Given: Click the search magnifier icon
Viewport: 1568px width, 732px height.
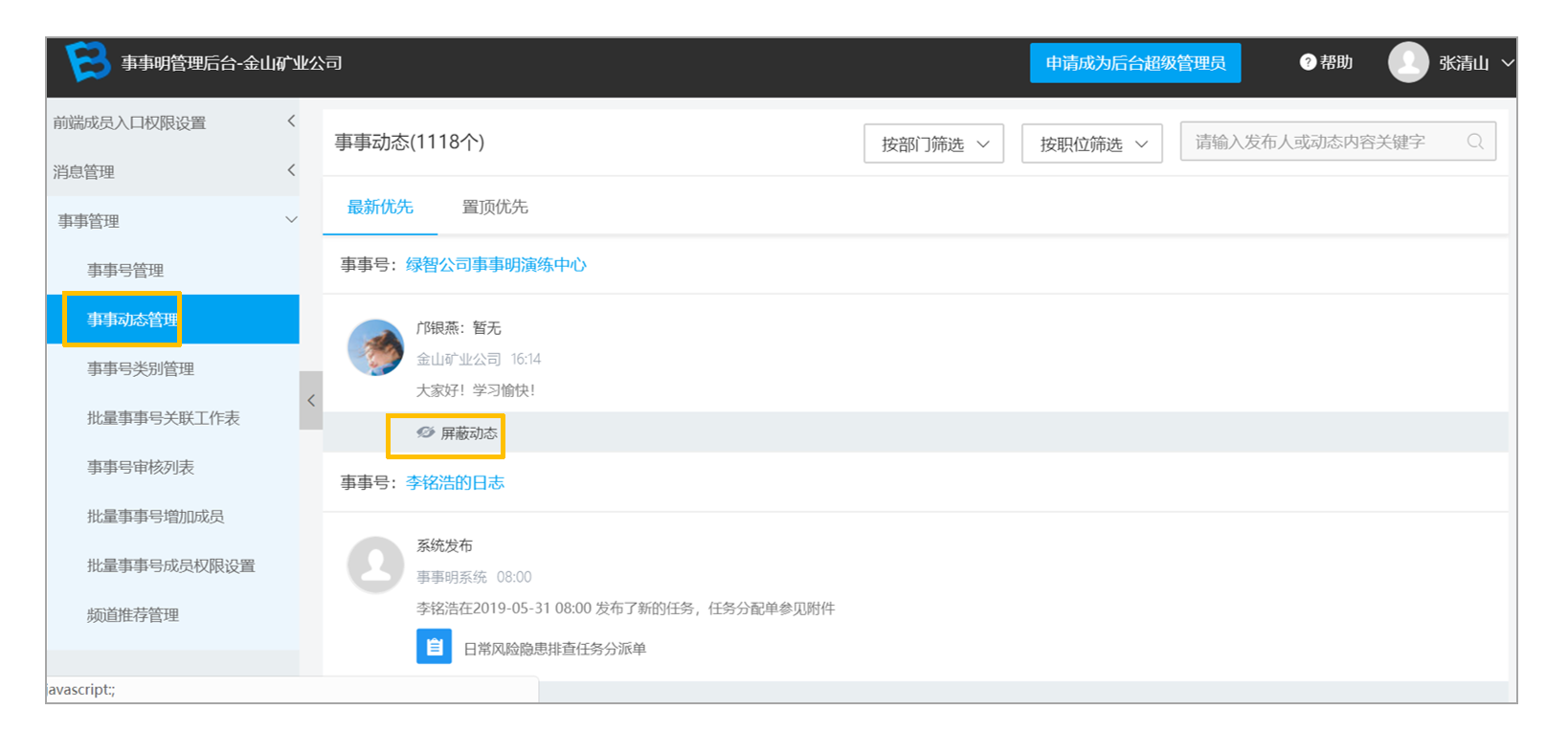Looking at the screenshot, I should [1475, 142].
